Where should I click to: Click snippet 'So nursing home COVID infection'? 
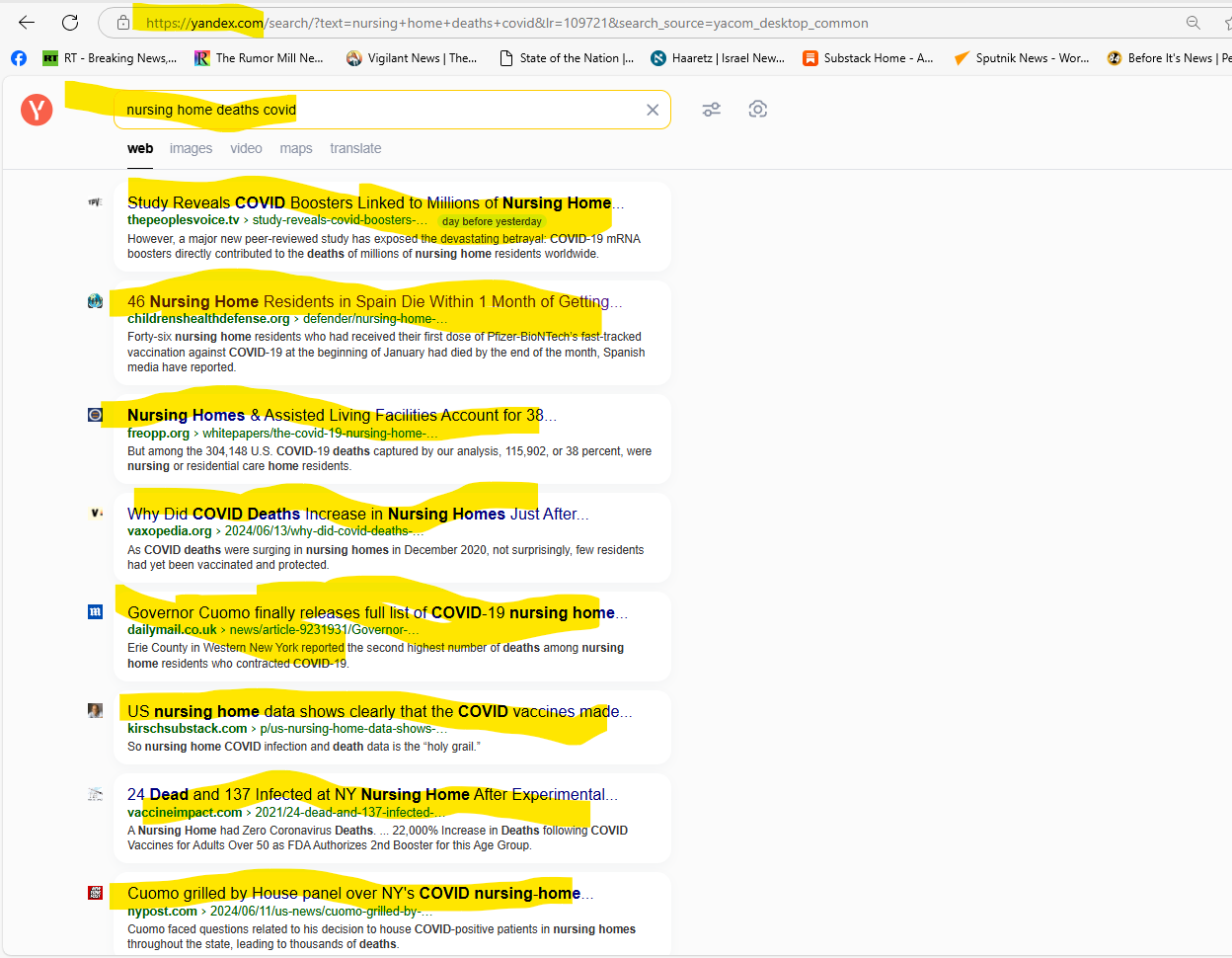(304, 747)
